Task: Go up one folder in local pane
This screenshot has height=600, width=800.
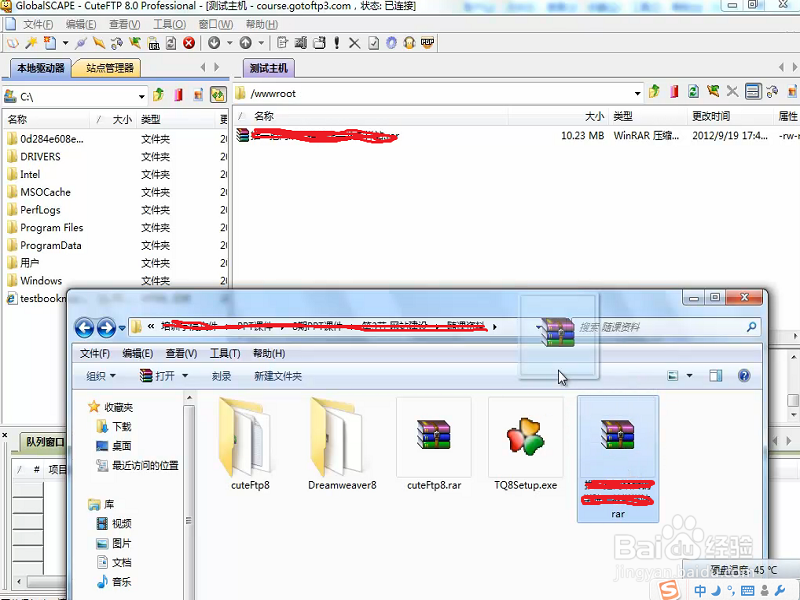Action: tap(158, 94)
